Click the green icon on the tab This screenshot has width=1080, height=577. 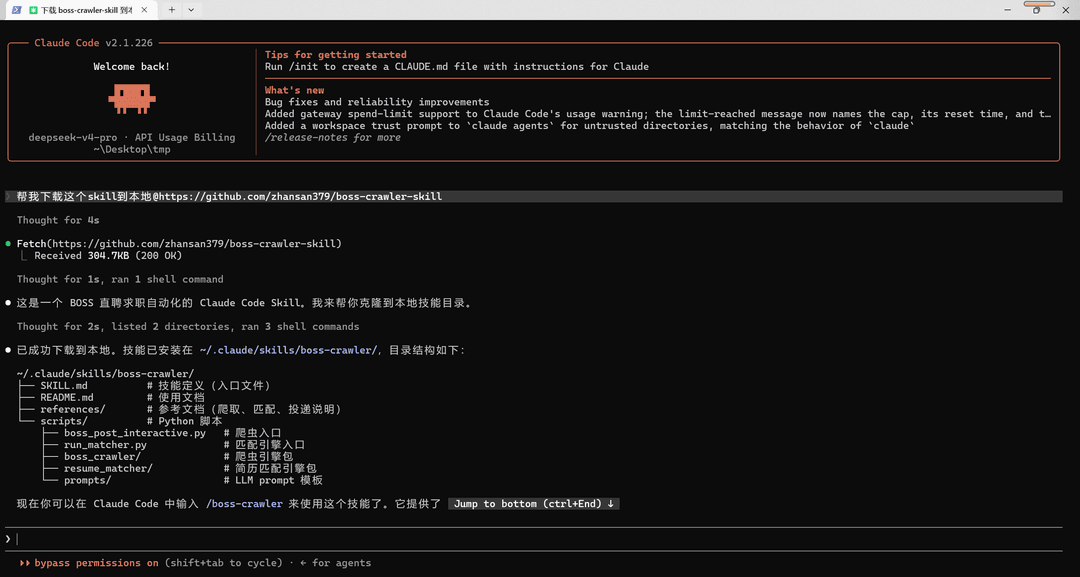pos(33,10)
